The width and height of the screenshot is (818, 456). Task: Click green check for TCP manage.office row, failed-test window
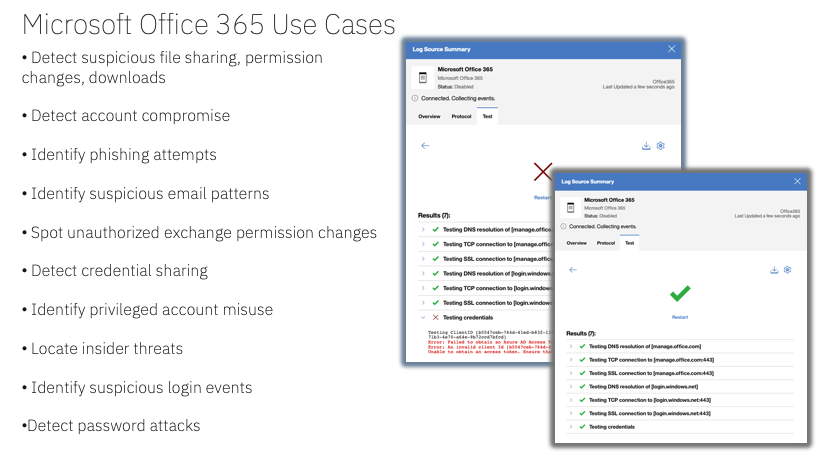click(x=436, y=244)
